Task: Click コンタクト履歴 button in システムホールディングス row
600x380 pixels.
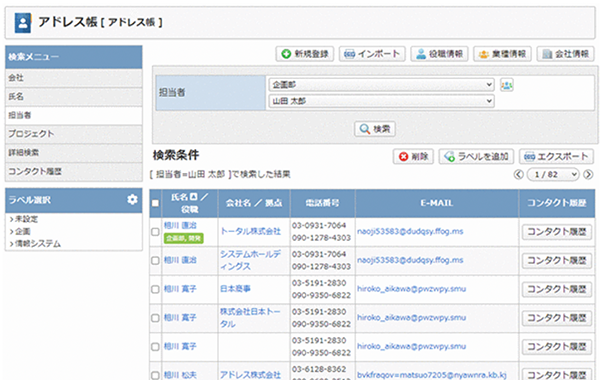Action: click(557, 261)
